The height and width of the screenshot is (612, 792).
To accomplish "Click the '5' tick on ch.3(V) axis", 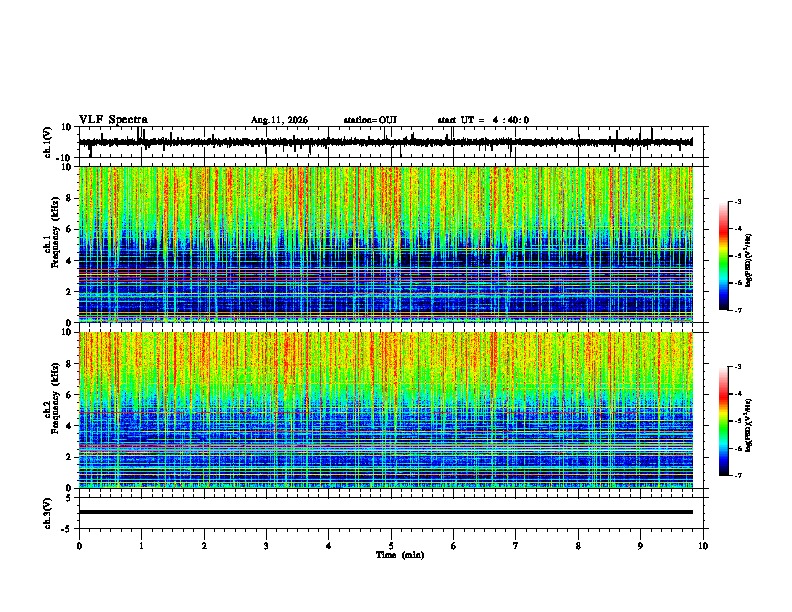I will click(69, 498).
